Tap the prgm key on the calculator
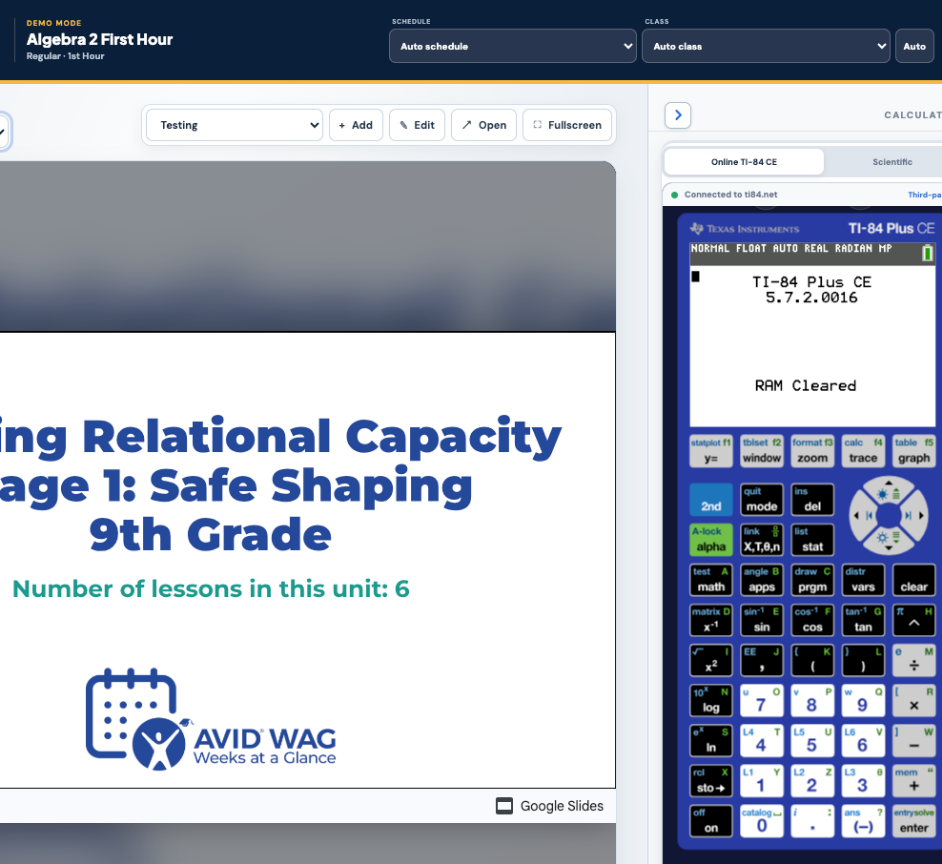Image resolution: width=942 pixels, height=864 pixels. pos(812,580)
